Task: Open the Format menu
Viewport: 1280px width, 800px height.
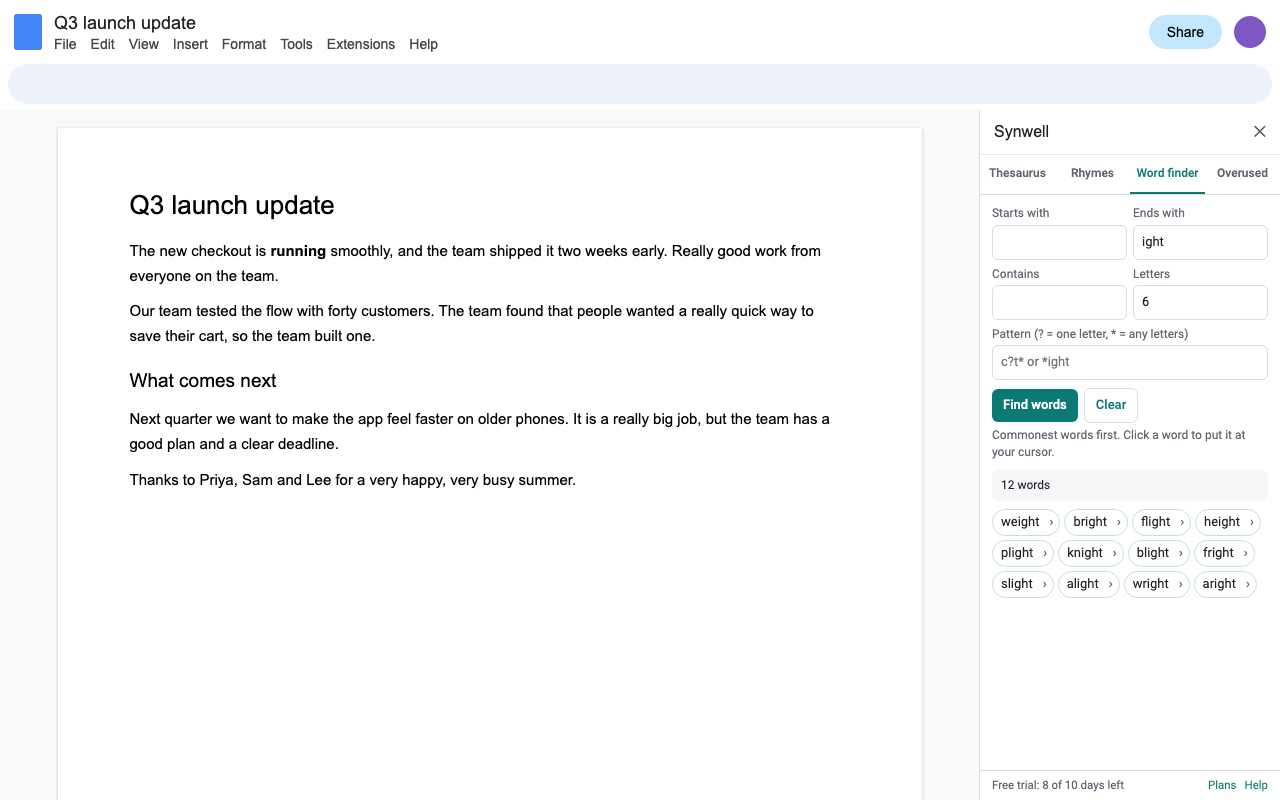Action: point(244,44)
